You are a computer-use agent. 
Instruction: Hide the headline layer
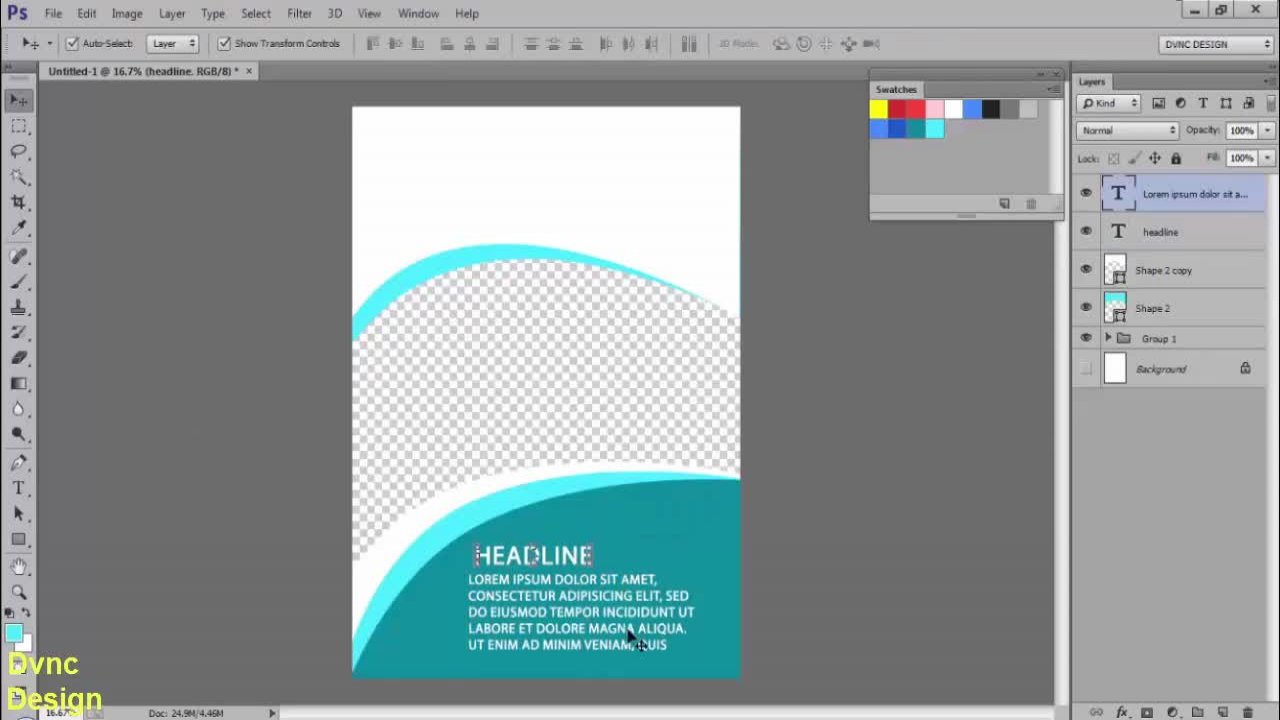1086,232
